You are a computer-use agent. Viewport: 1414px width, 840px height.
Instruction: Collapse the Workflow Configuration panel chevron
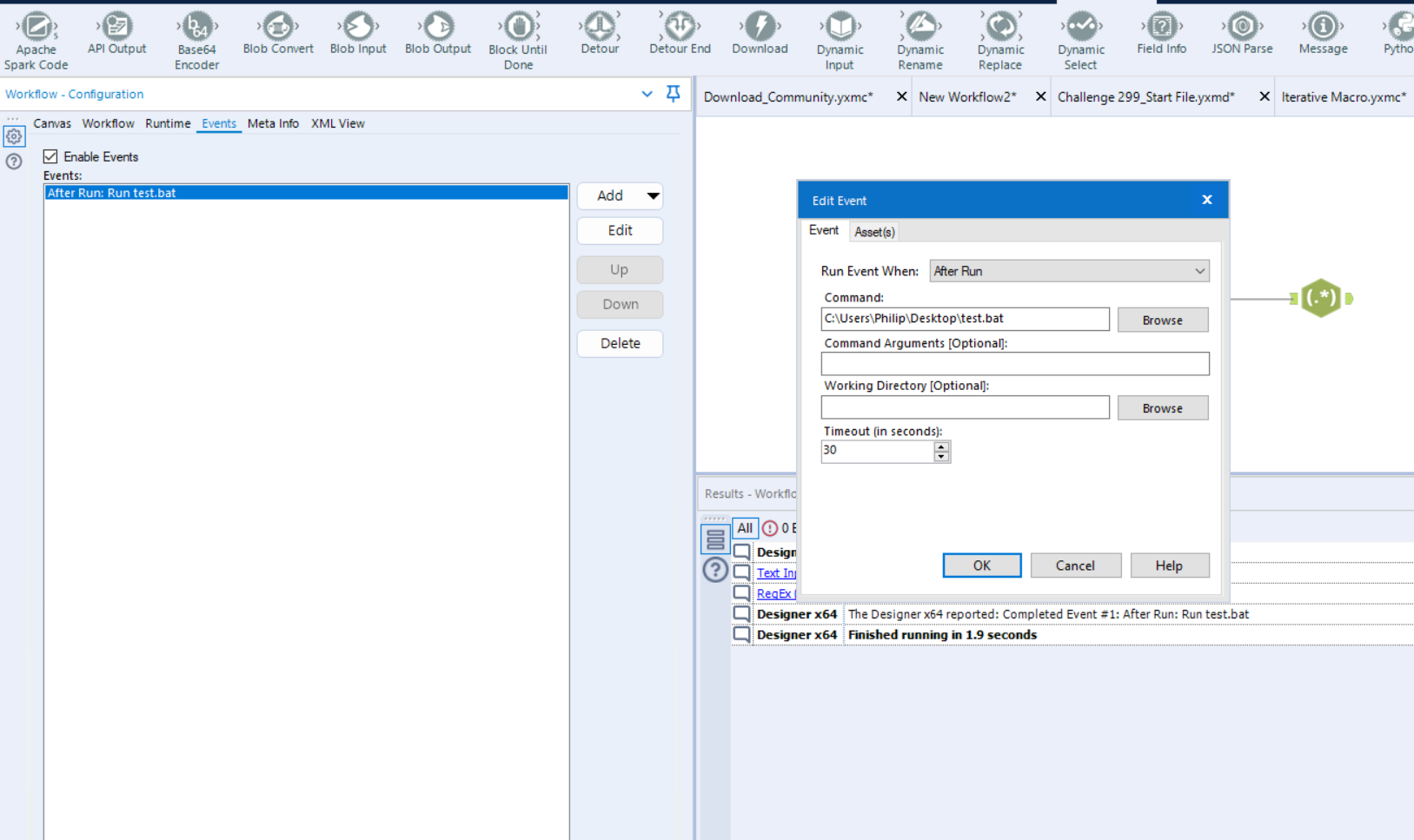tap(647, 94)
